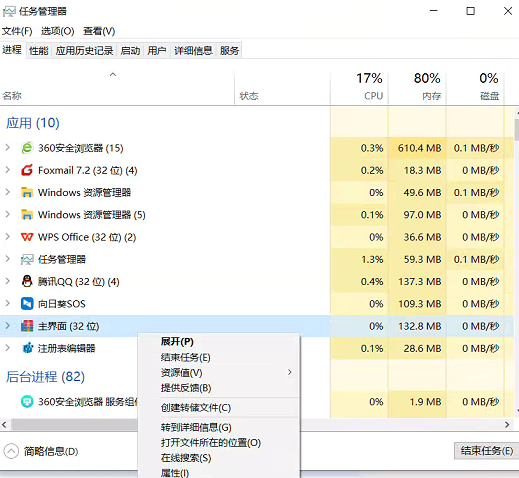The width and height of the screenshot is (519, 478).
Task: Click the 360安全浏览器 服务组件 background icon
Action: pyautogui.click(x=27, y=401)
